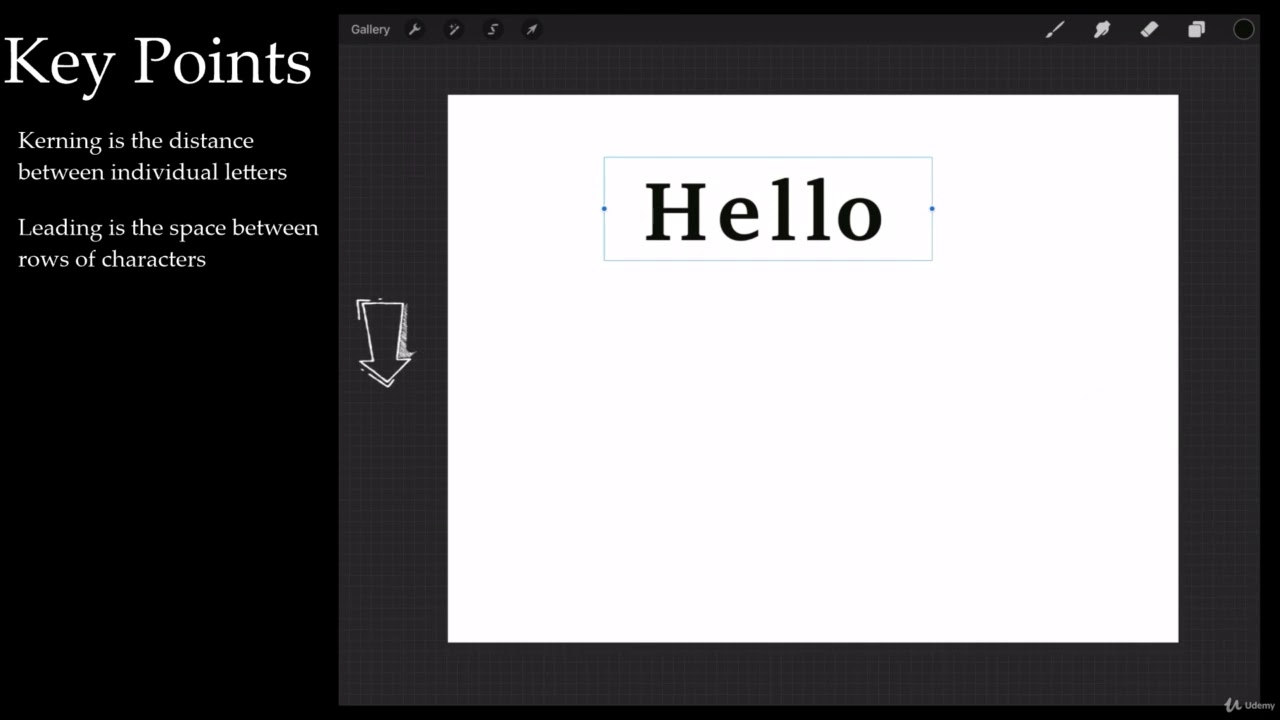1280x720 pixels.
Task: Select the Brush tool
Action: click(1055, 30)
